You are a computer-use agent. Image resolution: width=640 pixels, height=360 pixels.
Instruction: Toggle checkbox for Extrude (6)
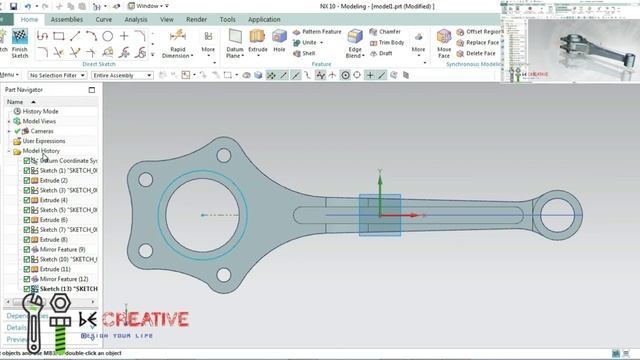point(27,220)
